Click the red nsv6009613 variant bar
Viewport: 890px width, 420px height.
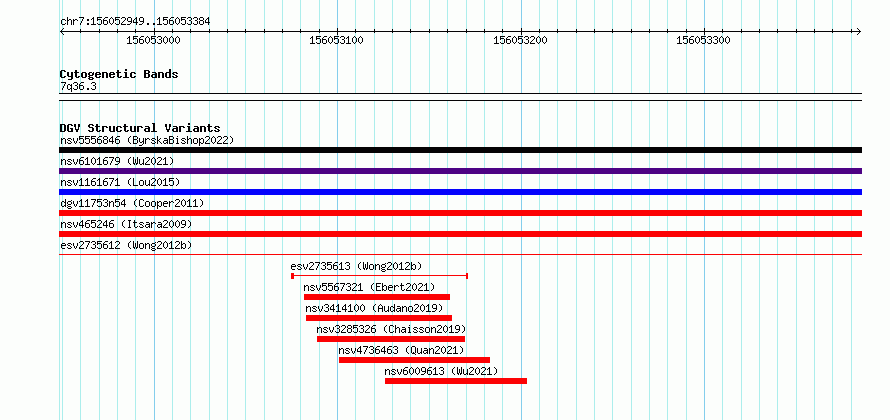[x=456, y=381]
